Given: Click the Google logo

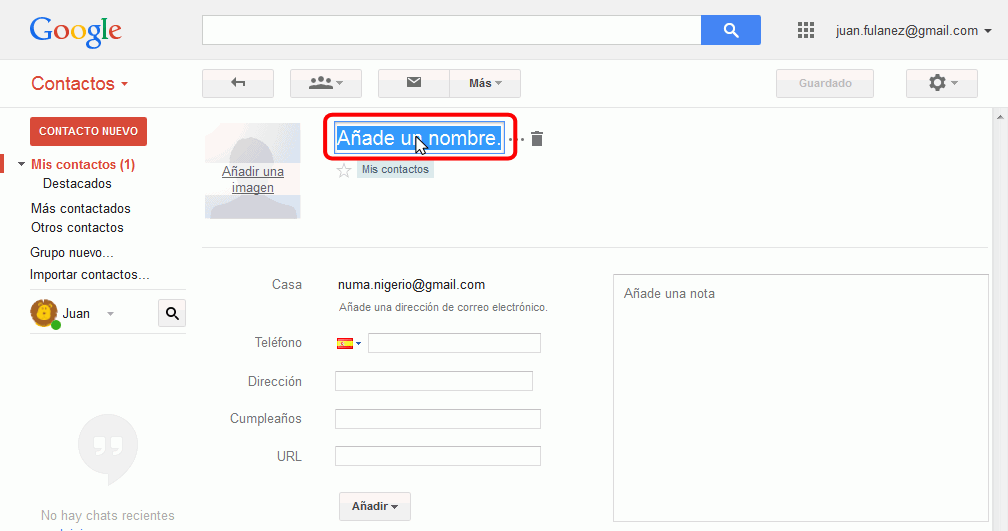Looking at the screenshot, I should point(75,31).
